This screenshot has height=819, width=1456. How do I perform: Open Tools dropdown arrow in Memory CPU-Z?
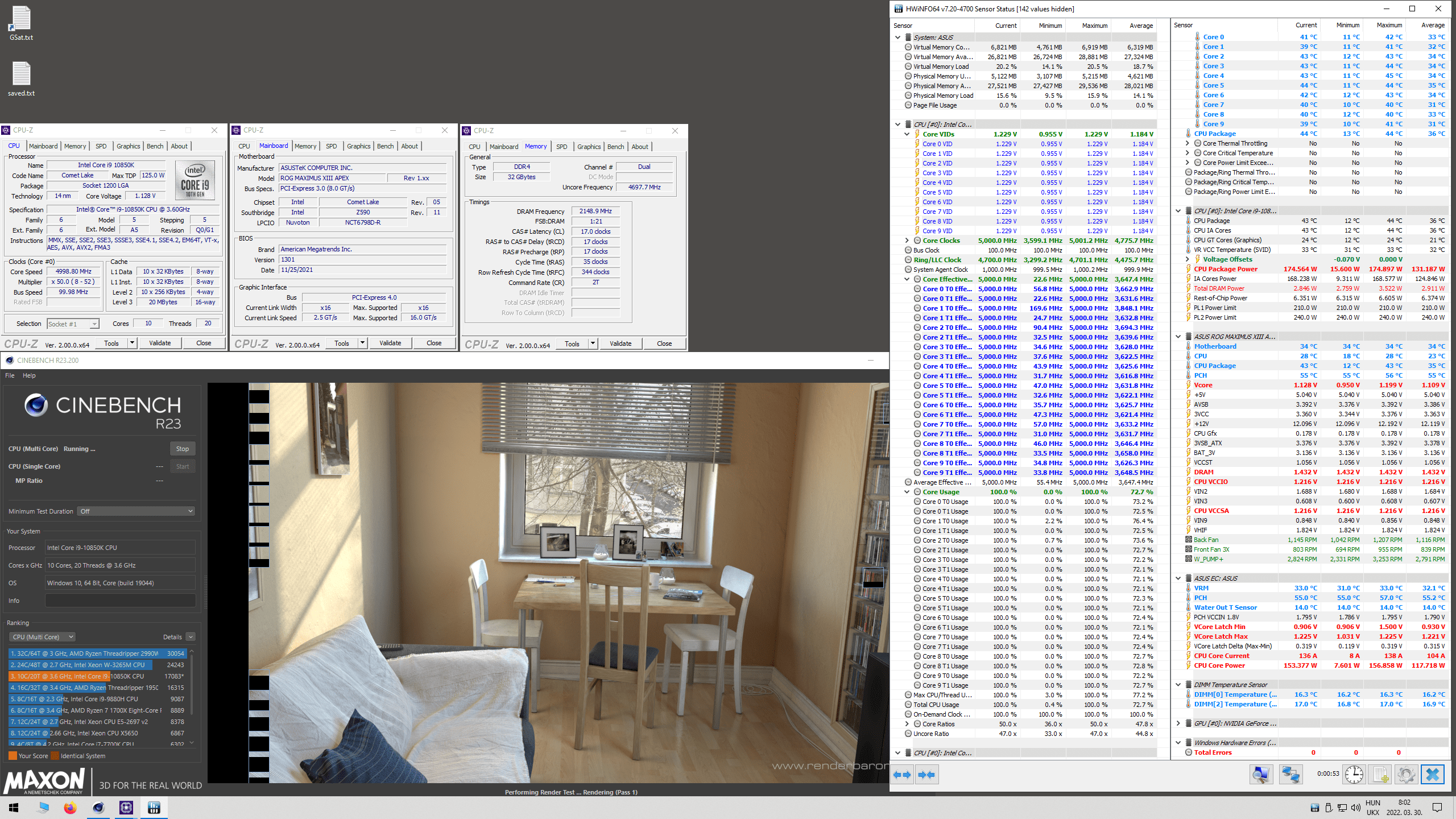[x=593, y=344]
